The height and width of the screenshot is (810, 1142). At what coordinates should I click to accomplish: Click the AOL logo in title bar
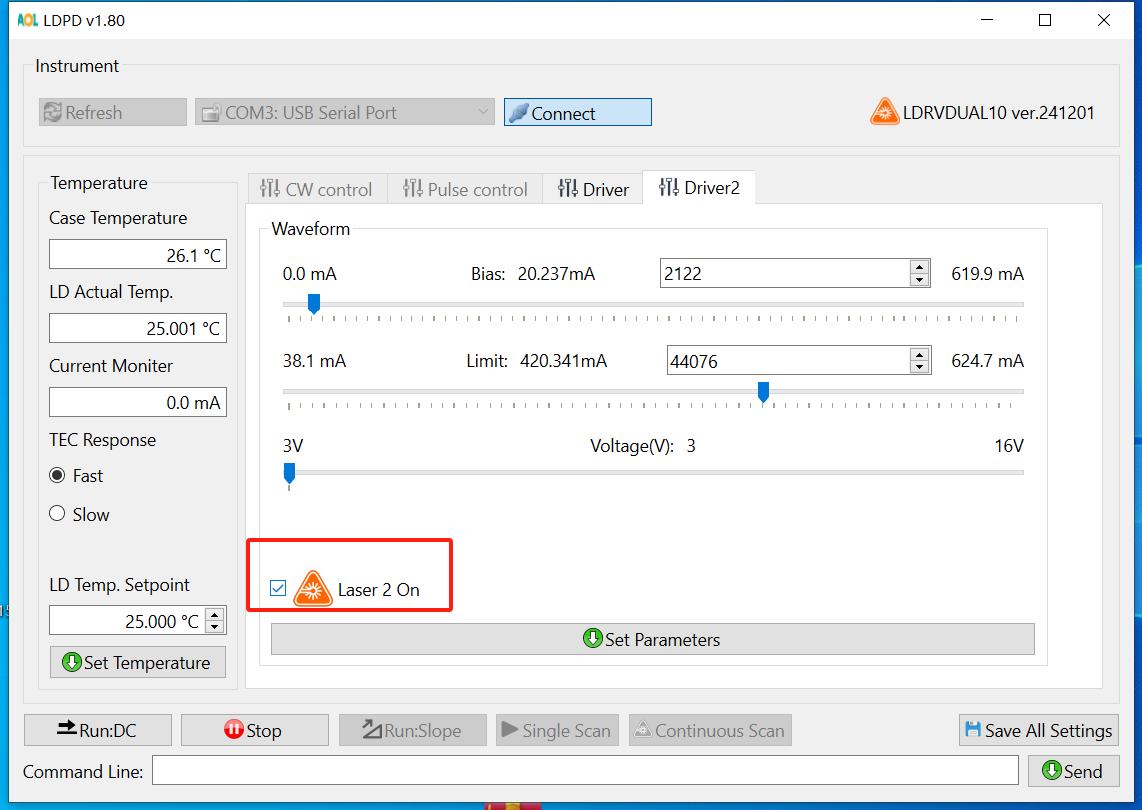(27, 20)
